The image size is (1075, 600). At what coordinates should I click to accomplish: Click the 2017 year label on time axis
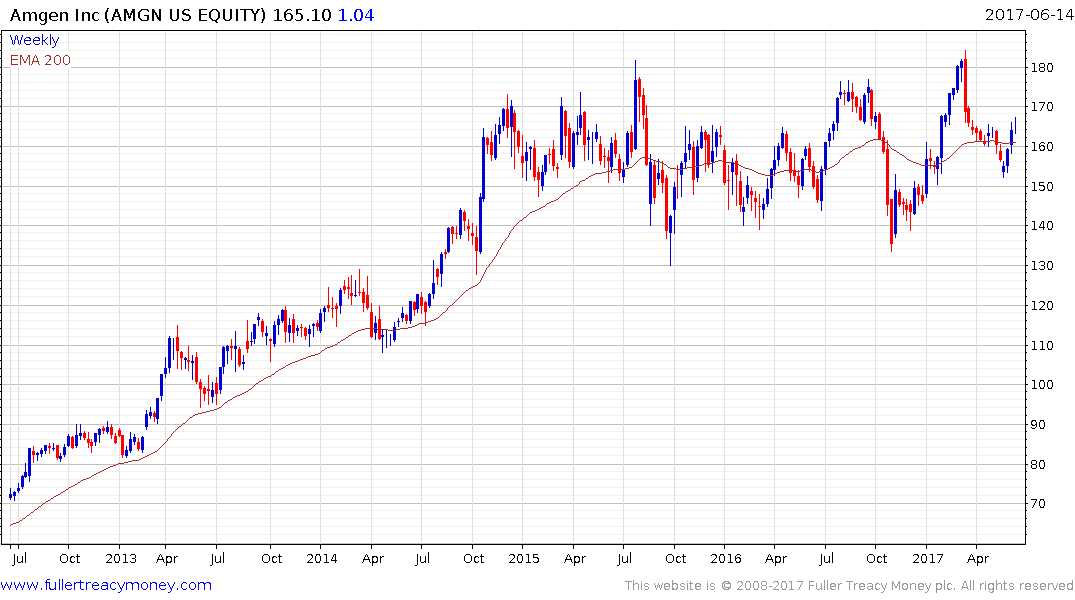point(928,558)
